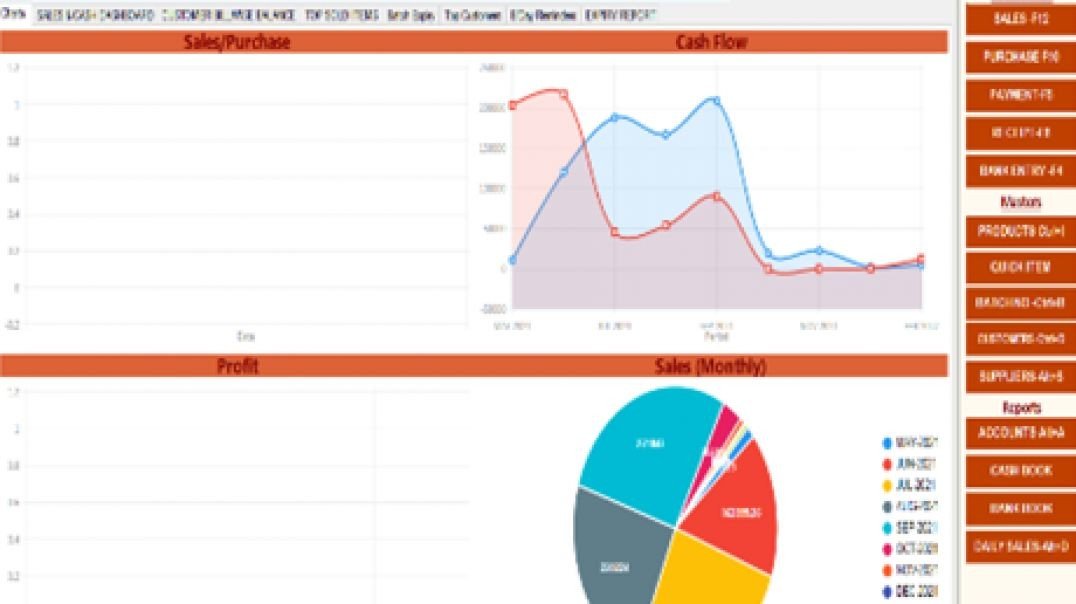
Task: Switch to the SALES (CASH) DASHBOARD tab
Action: [95, 15]
